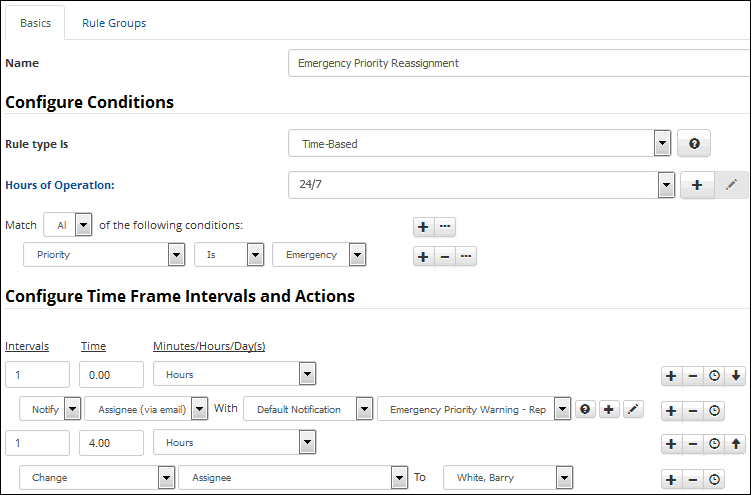Open the White, Barry assignee dropdown
The image size is (751, 495).
(x=508, y=477)
